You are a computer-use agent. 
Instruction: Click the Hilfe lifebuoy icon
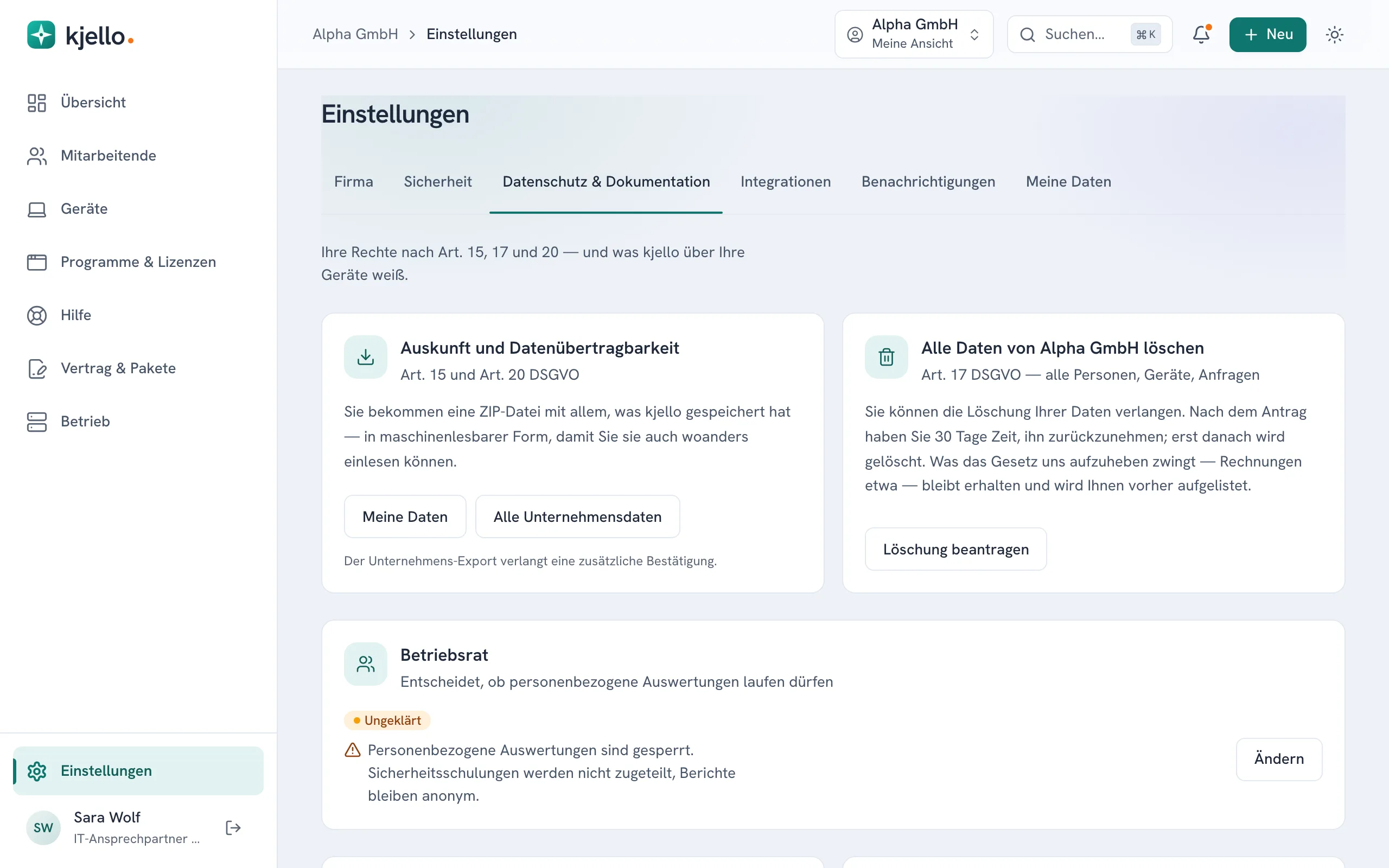click(x=37, y=316)
